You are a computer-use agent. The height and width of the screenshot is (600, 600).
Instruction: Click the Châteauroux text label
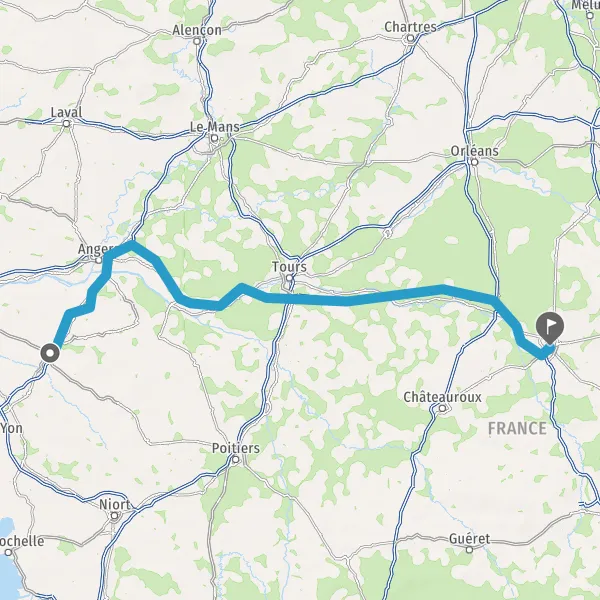pos(442,397)
